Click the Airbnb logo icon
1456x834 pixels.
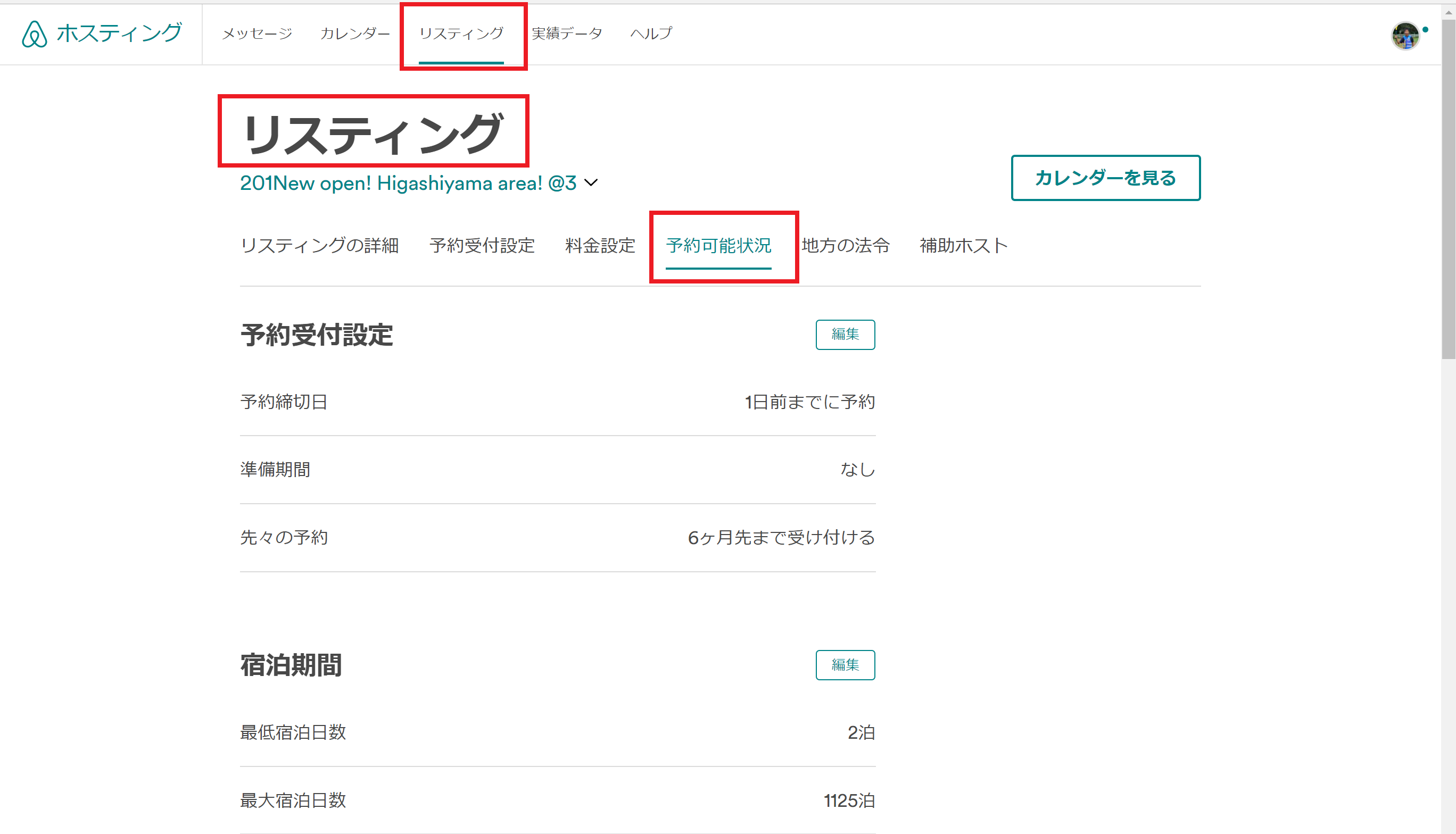[35, 34]
